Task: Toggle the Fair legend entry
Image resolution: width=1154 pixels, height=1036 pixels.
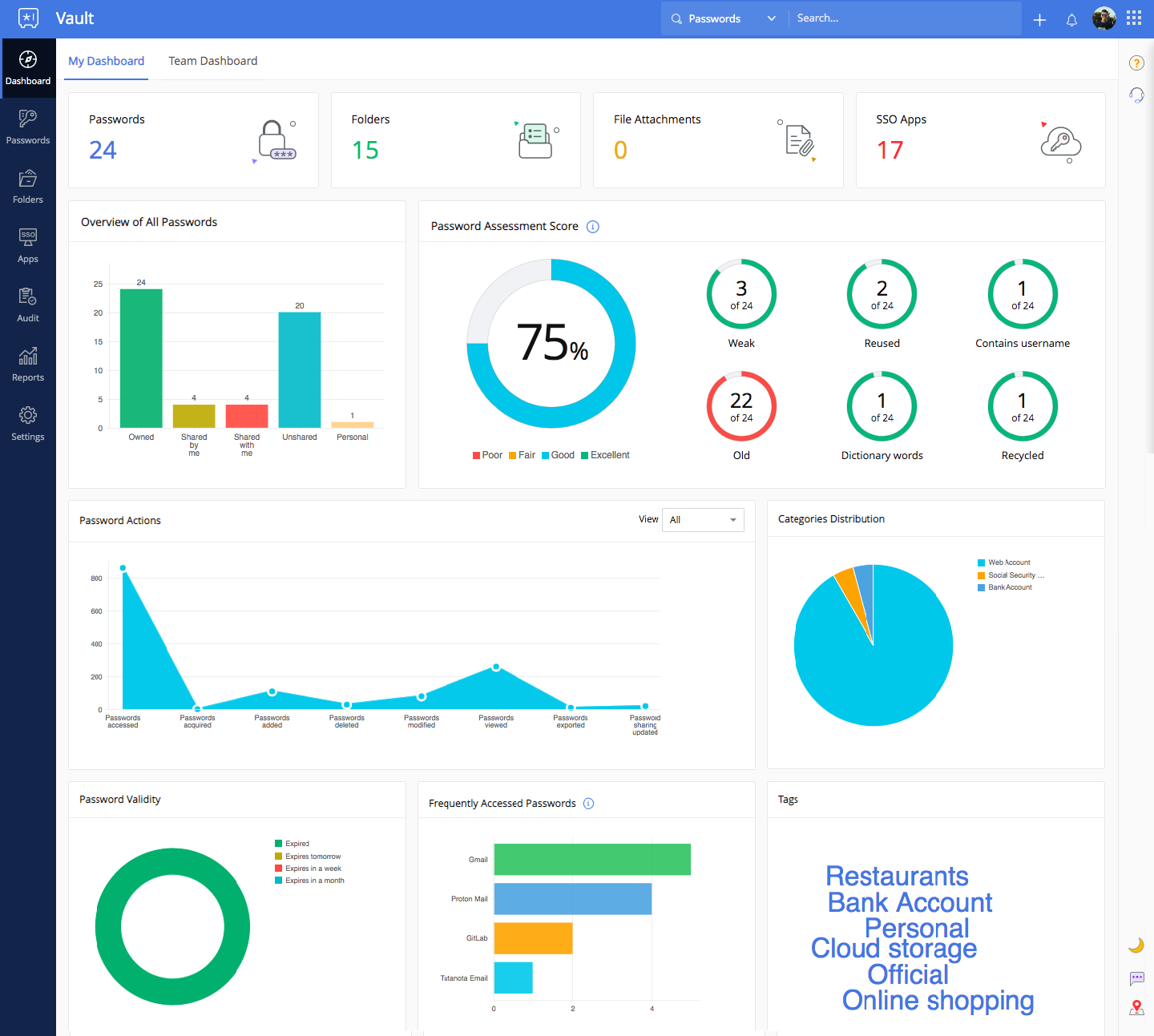Action: click(x=522, y=455)
